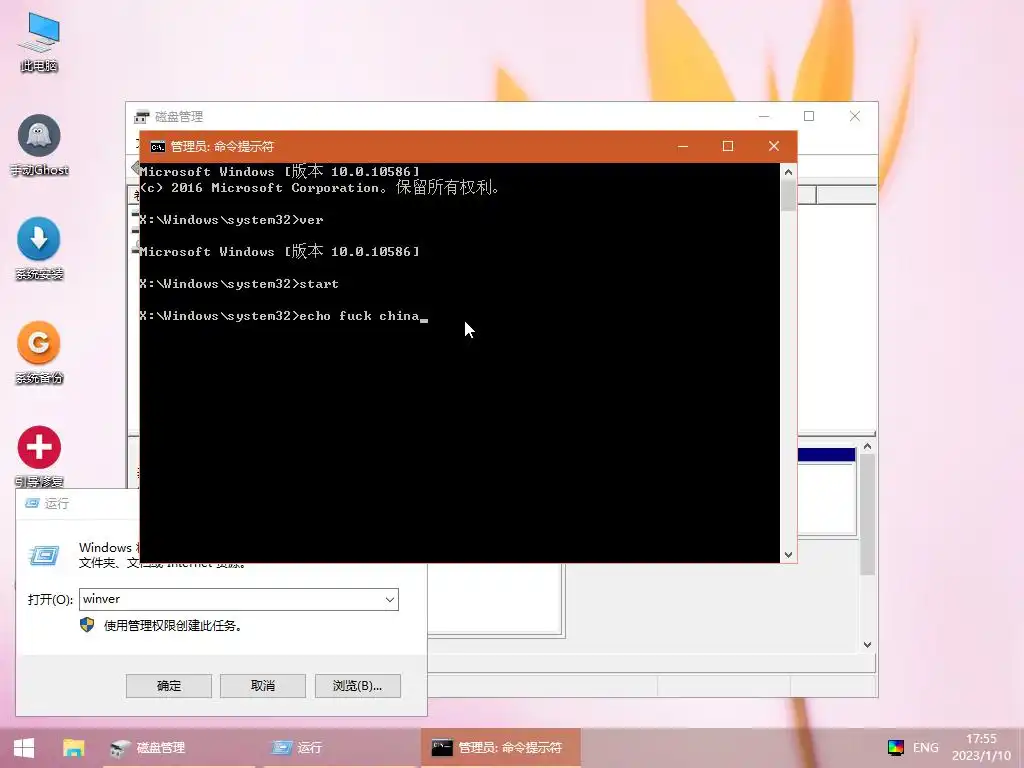The image size is (1024, 768).
Task: Open File Explorer from the taskbar
Action: click(73, 748)
